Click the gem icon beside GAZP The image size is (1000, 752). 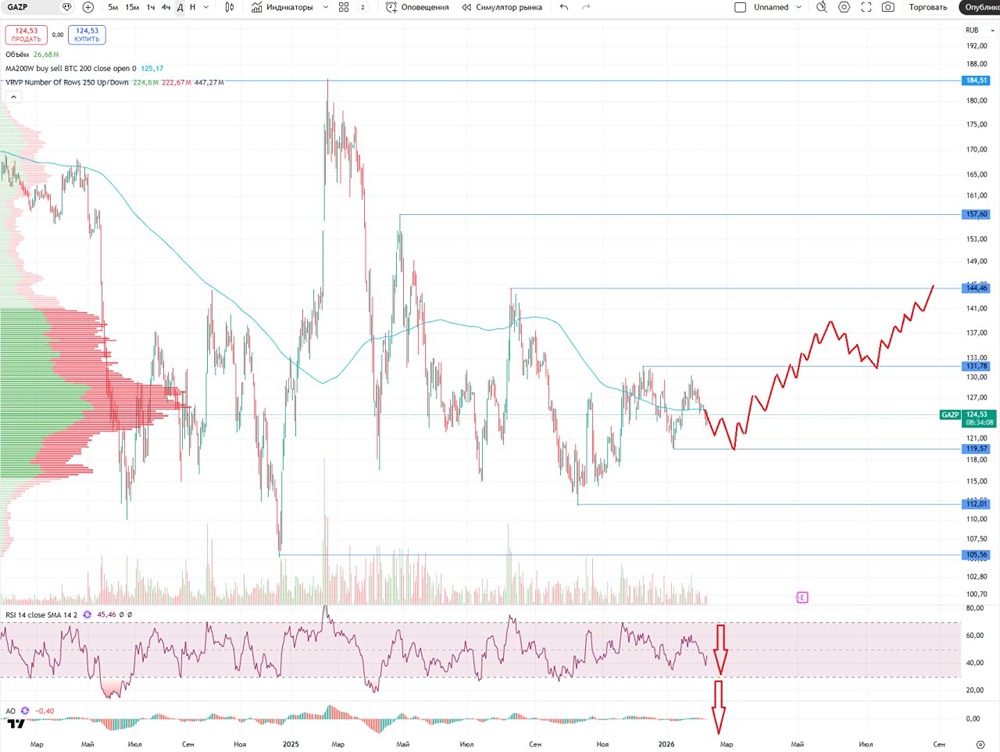tap(67, 7)
